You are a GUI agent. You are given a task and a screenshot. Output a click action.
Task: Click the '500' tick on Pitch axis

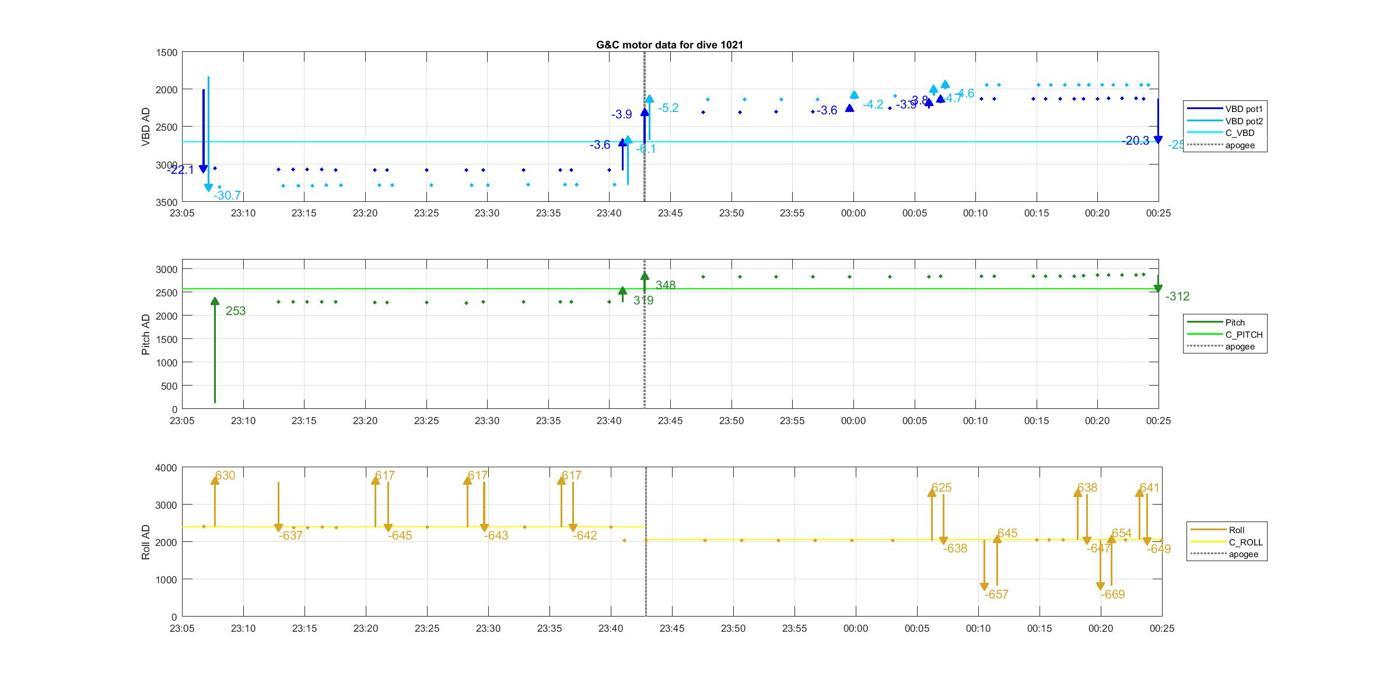coord(169,386)
